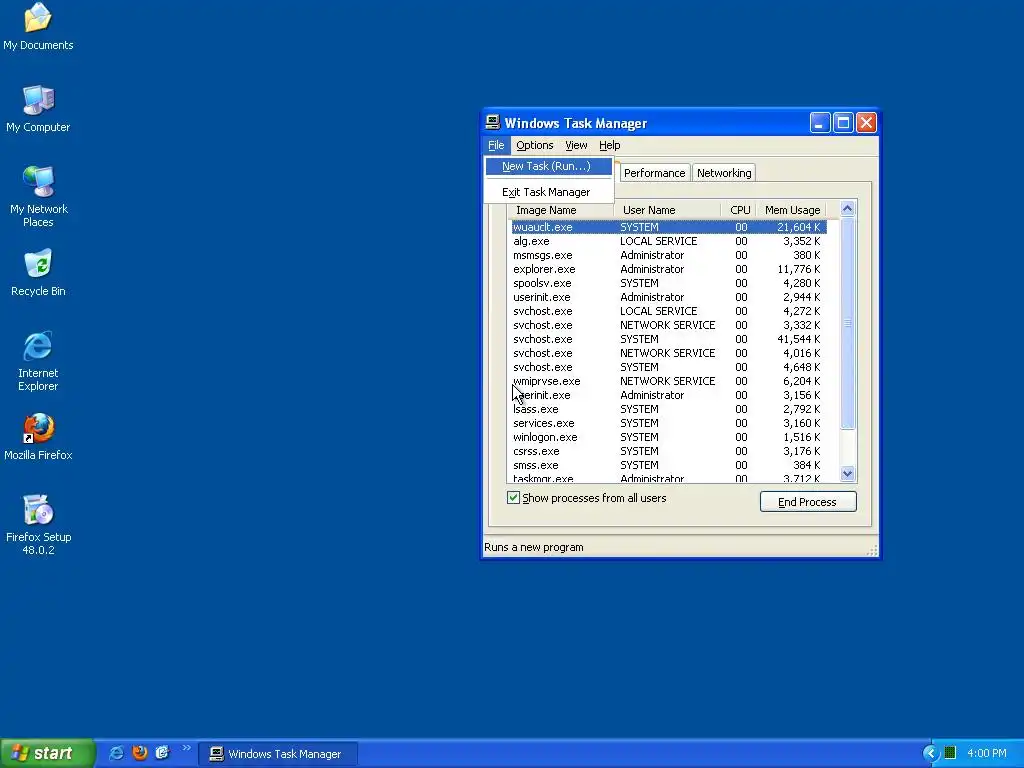Select the taskmgr.exe process row

coord(669,478)
